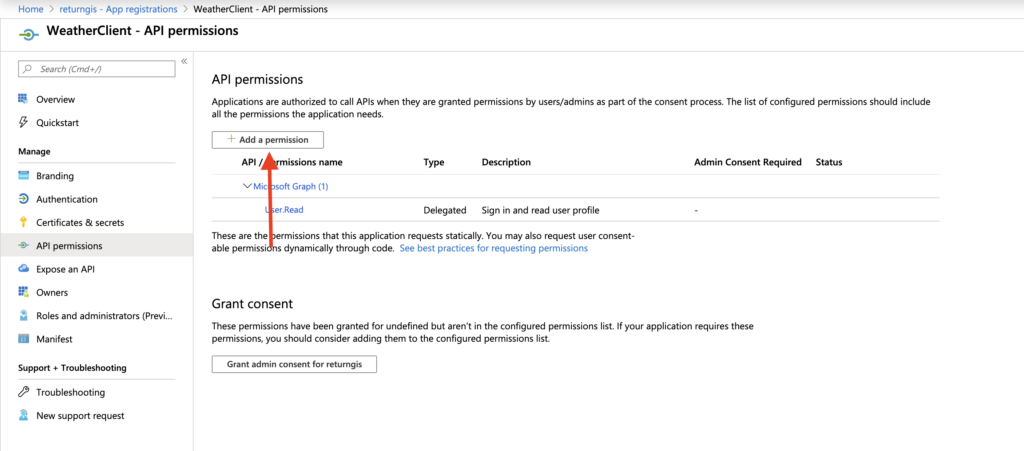Click the plus icon on Add a permission
Screen dimensions: 1024x451
tap(231, 139)
